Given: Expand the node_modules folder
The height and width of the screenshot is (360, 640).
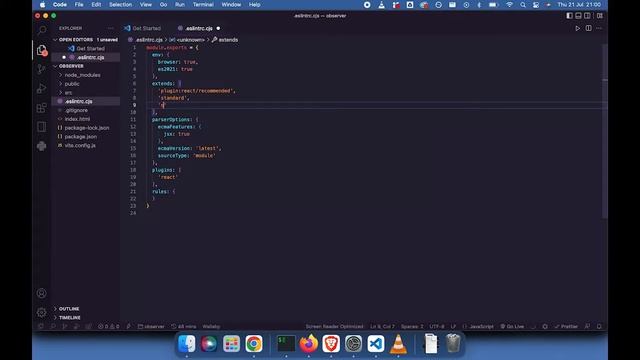Looking at the screenshot, I should pos(82,75).
